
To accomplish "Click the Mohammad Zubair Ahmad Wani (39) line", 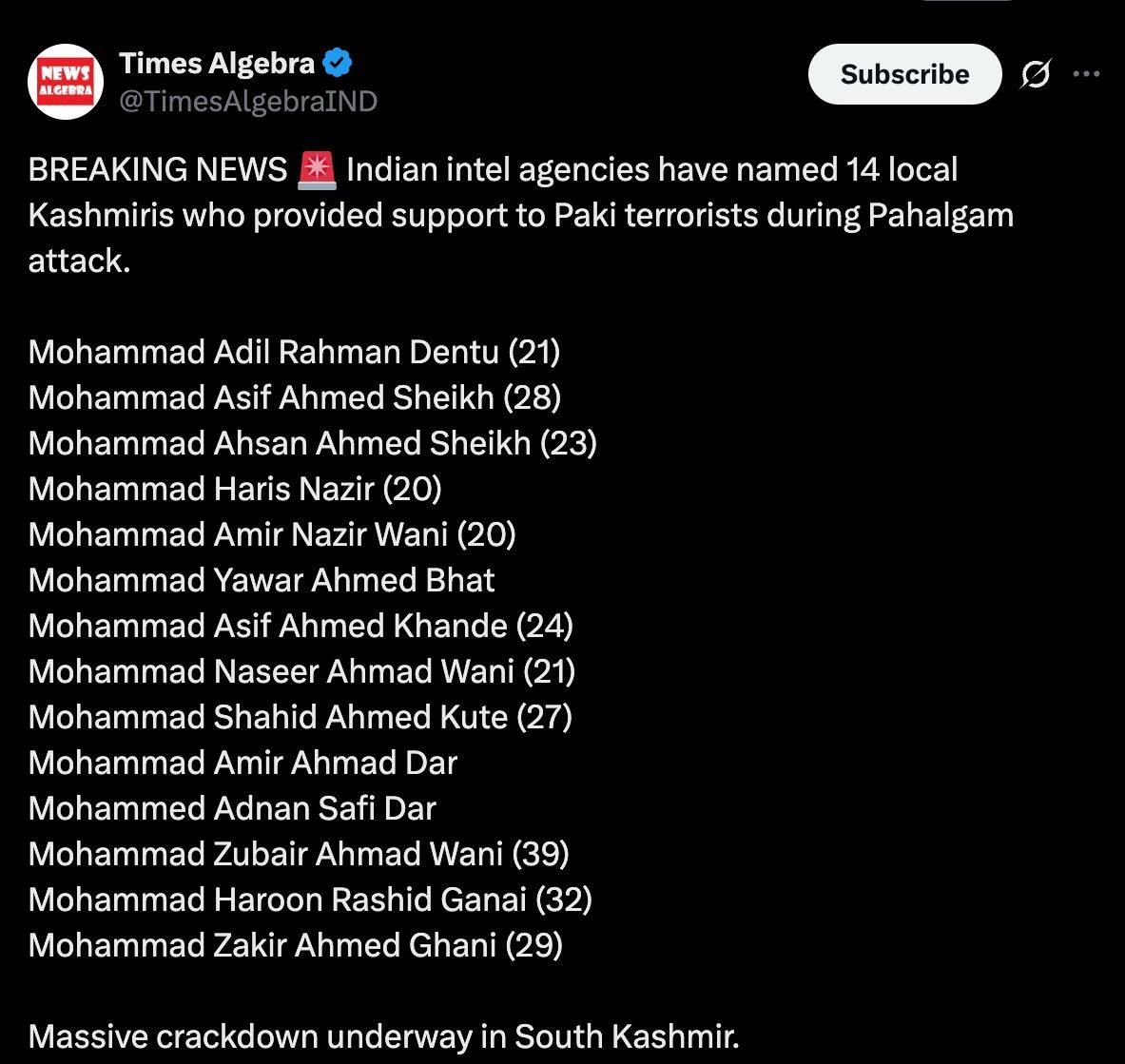I will pyautogui.click(x=299, y=854).
